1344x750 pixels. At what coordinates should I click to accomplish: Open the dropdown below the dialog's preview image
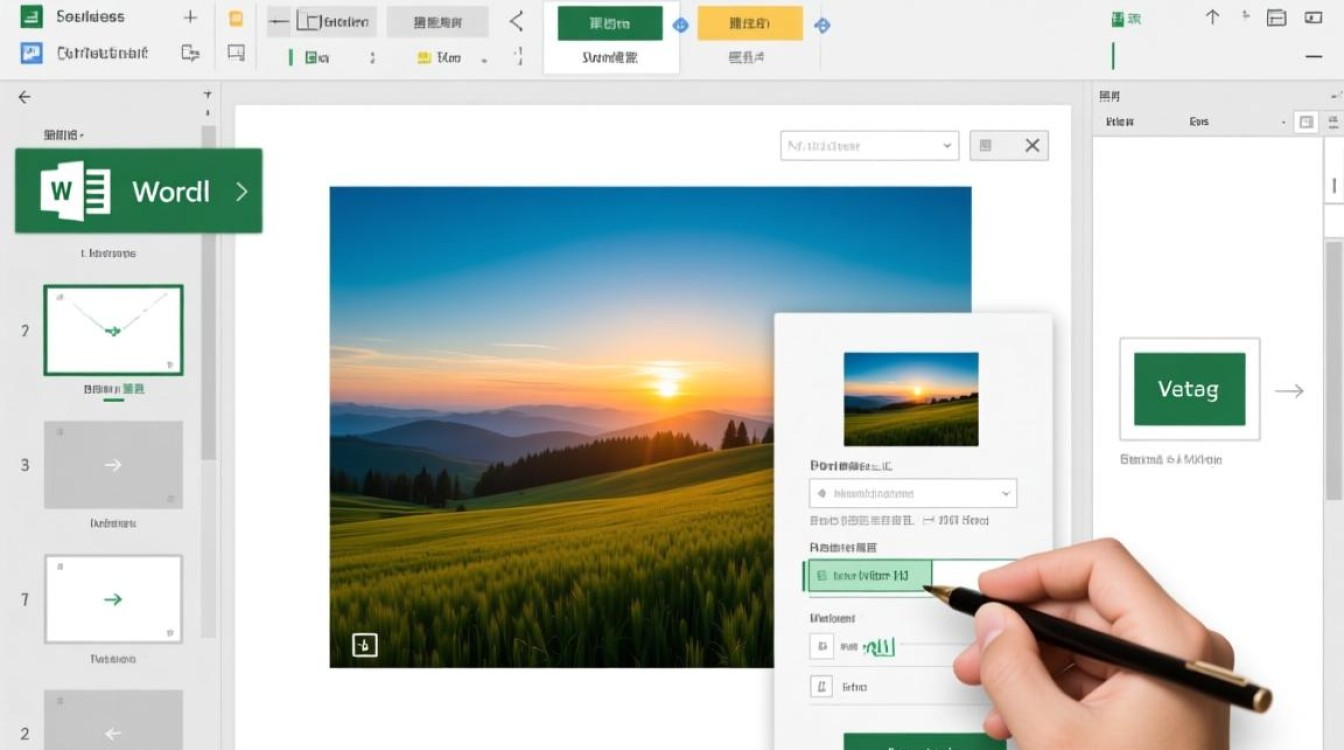click(913, 493)
